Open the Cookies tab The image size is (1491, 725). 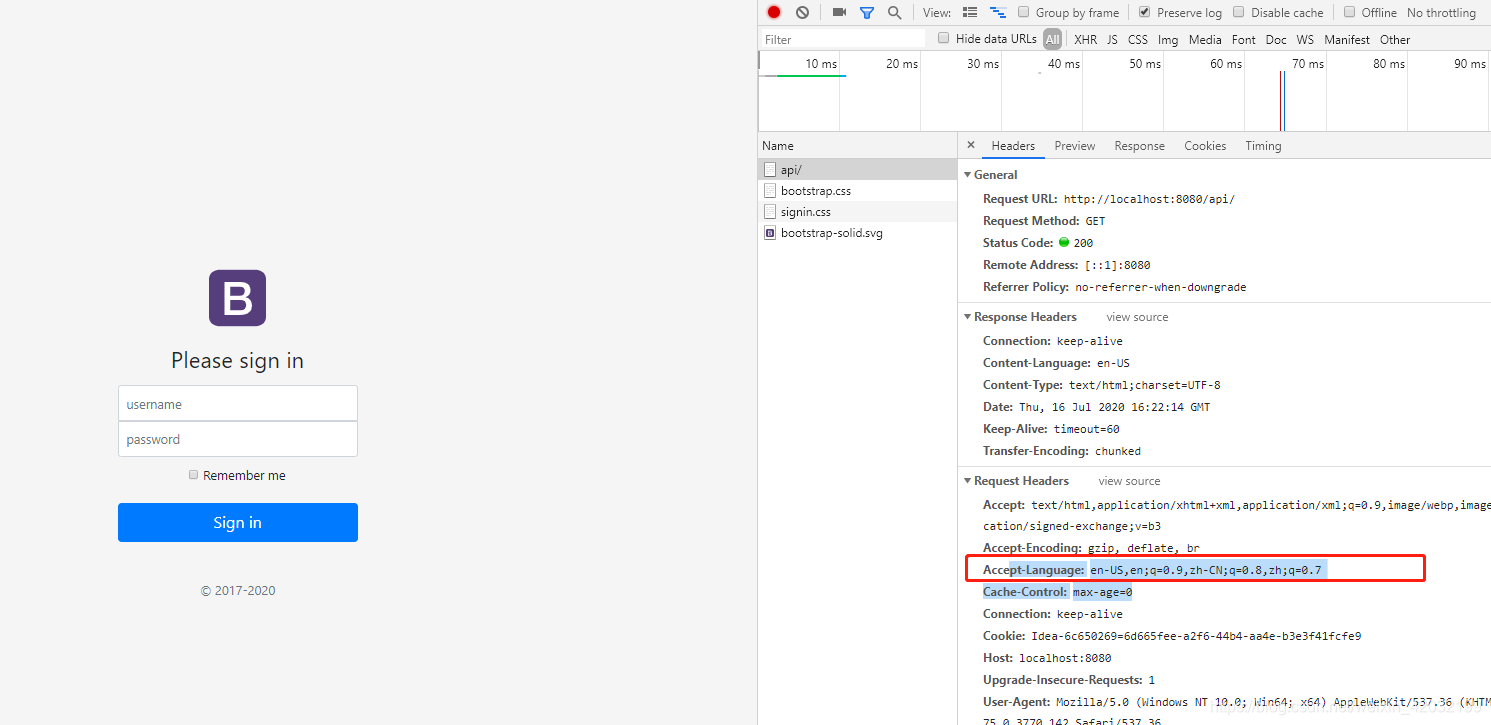tap(1205, 146)
